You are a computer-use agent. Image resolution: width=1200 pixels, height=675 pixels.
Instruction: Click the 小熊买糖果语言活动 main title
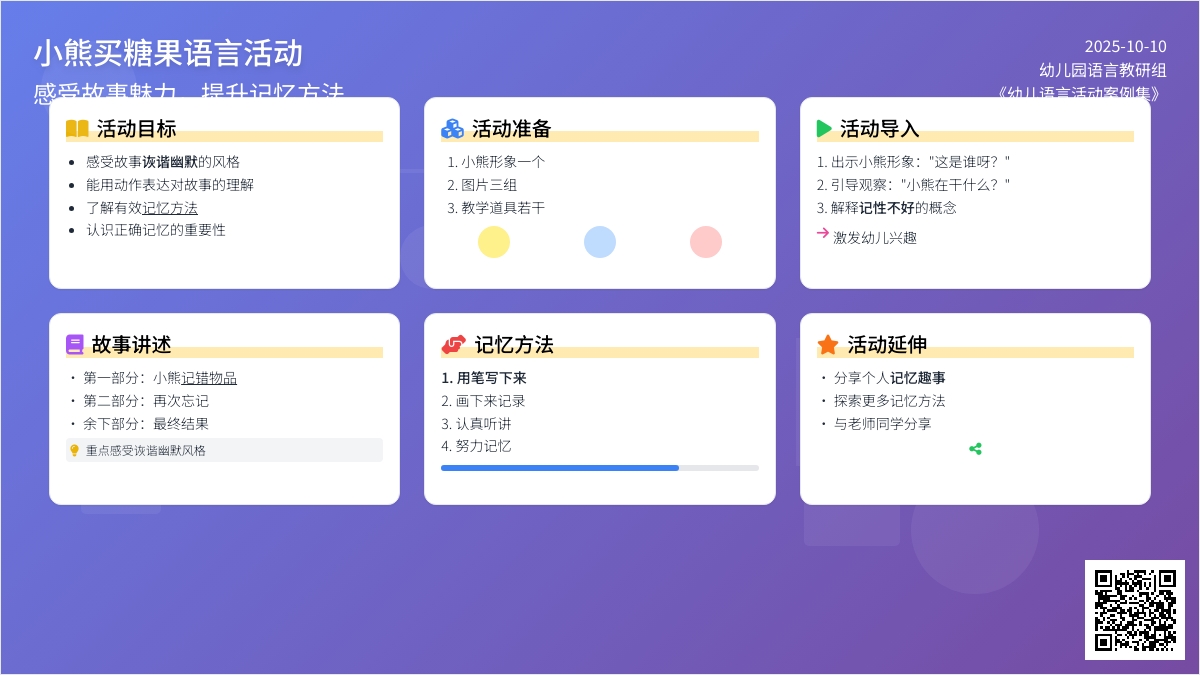[168, 53]
